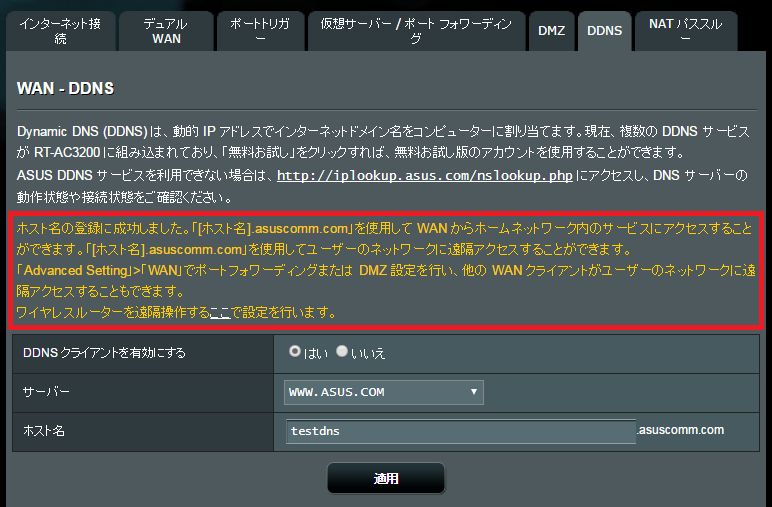Switch to the デュアル WAN tab

(166, 31)
